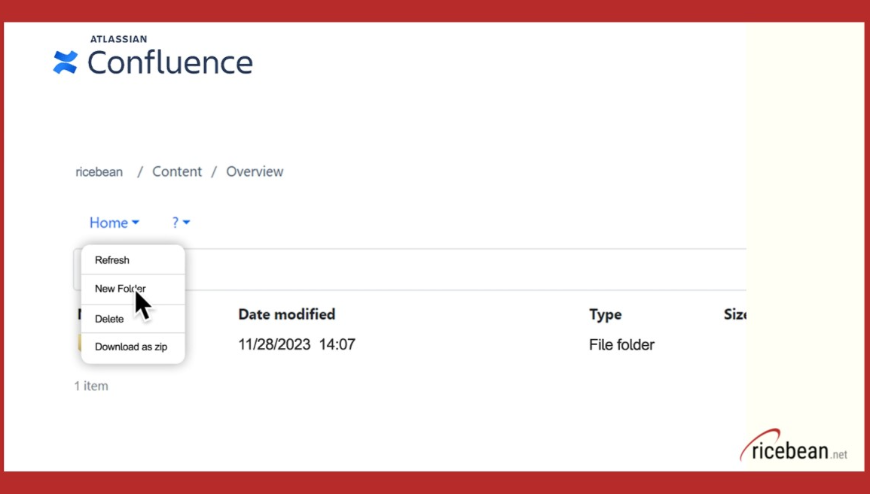Select Delete from the Home menu
This screenshot has height=494, width=870.
(x=109, y=319)
